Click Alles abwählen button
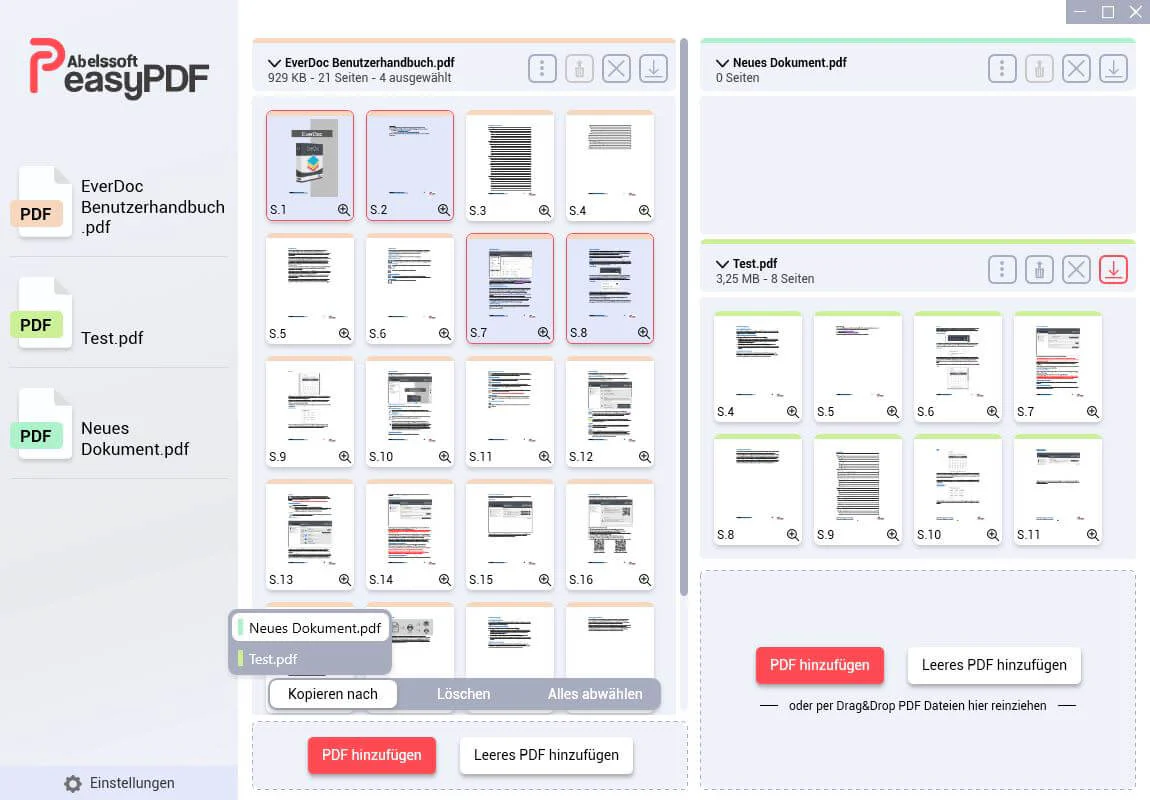 point(595,694)
